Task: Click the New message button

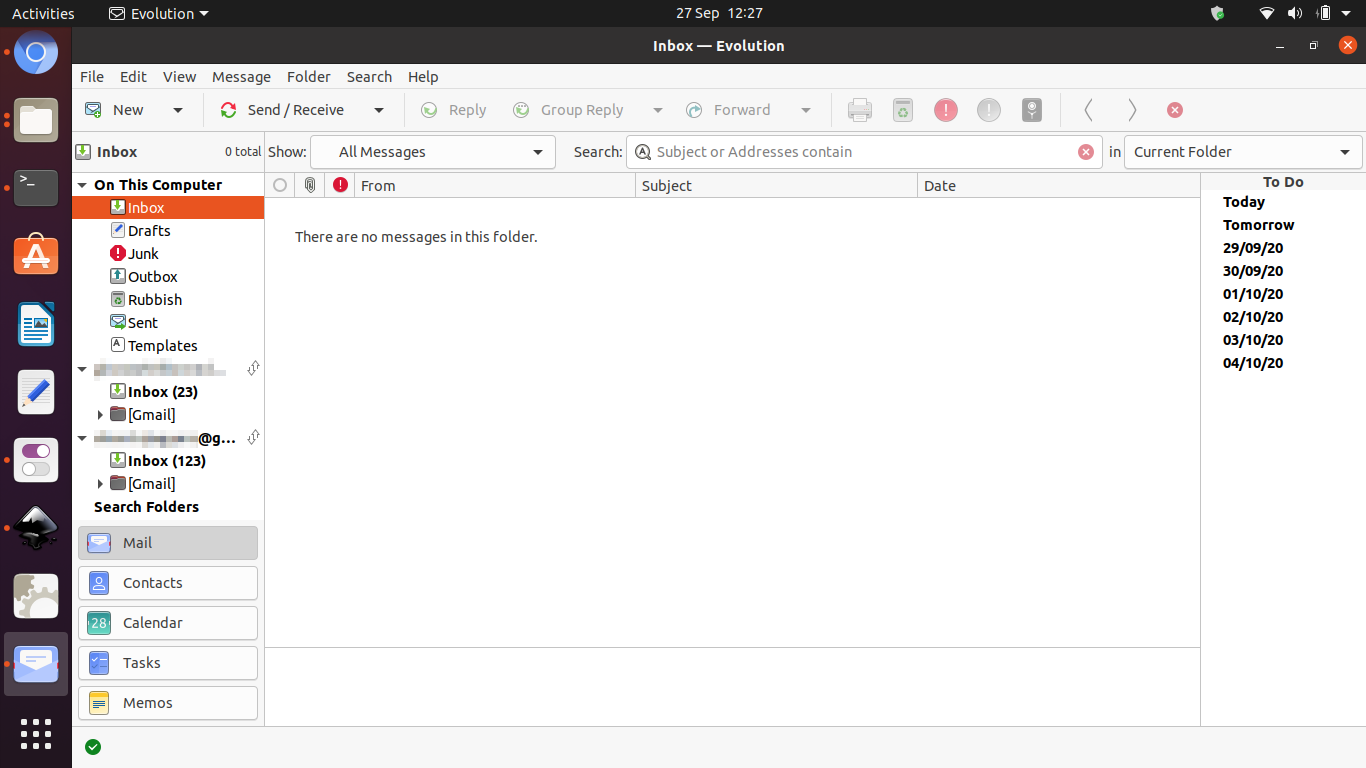Action: point(113,110)
